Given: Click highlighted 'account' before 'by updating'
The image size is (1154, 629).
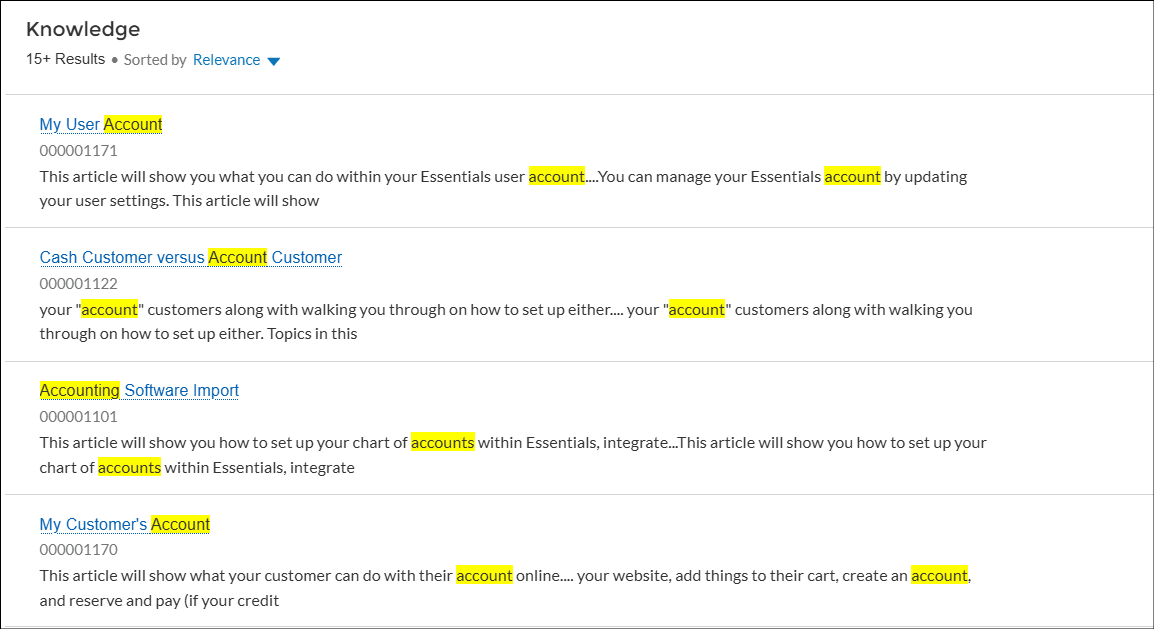Looking at the screenshot, I should pos(852,177).
